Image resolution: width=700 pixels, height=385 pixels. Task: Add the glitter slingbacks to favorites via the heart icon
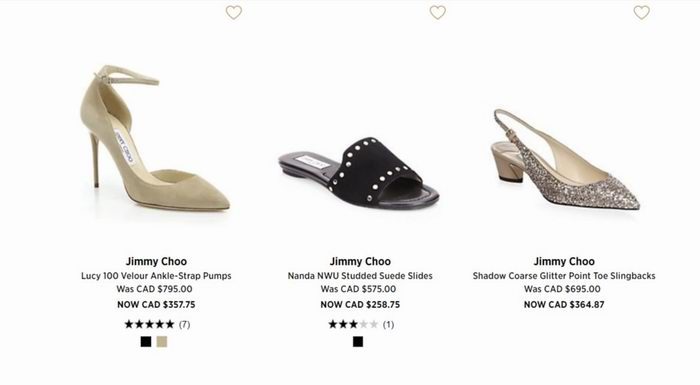pyautogui.click(x=642, y=13)
